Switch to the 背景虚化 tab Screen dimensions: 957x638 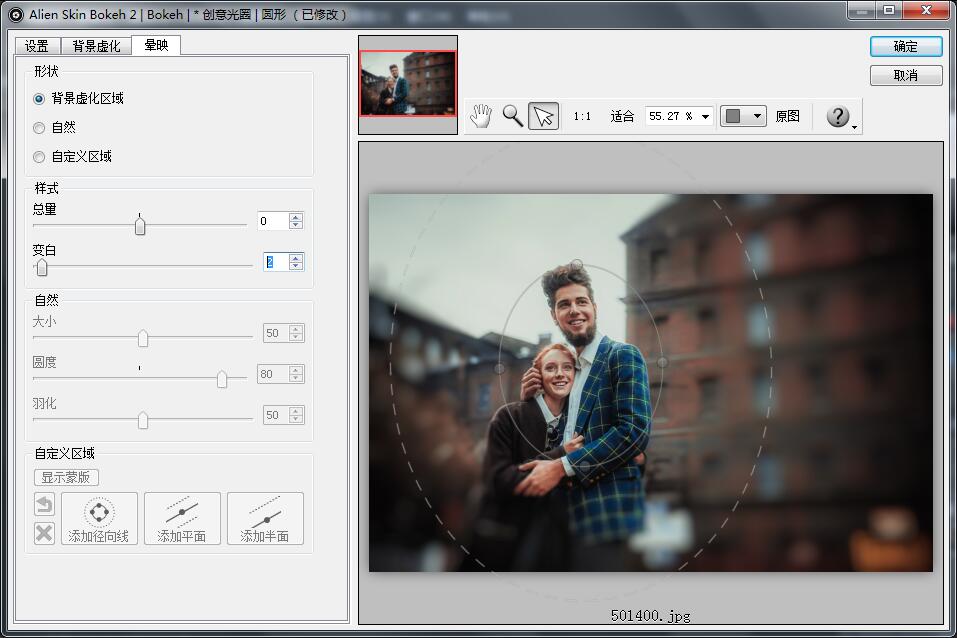pyautogui.click(x=96, y=46)
